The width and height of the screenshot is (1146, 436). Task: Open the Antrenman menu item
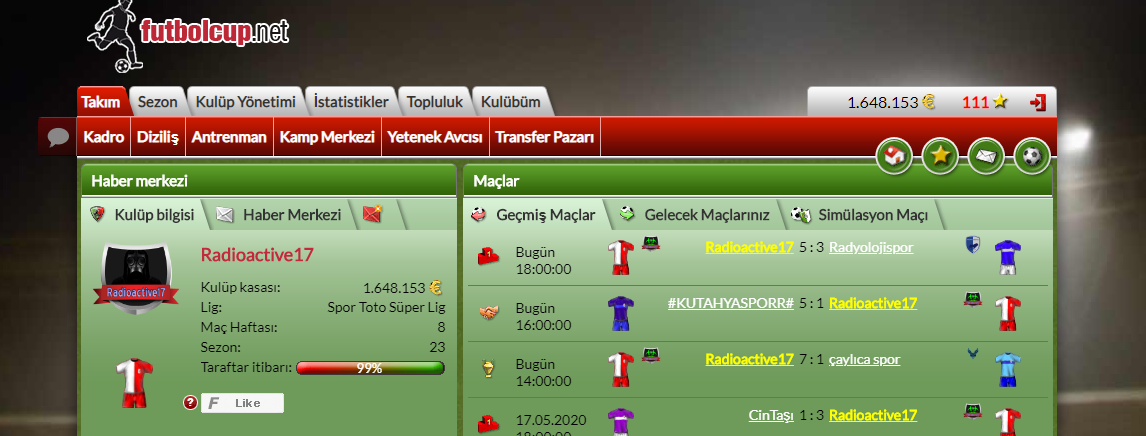(x=229, y=137)
